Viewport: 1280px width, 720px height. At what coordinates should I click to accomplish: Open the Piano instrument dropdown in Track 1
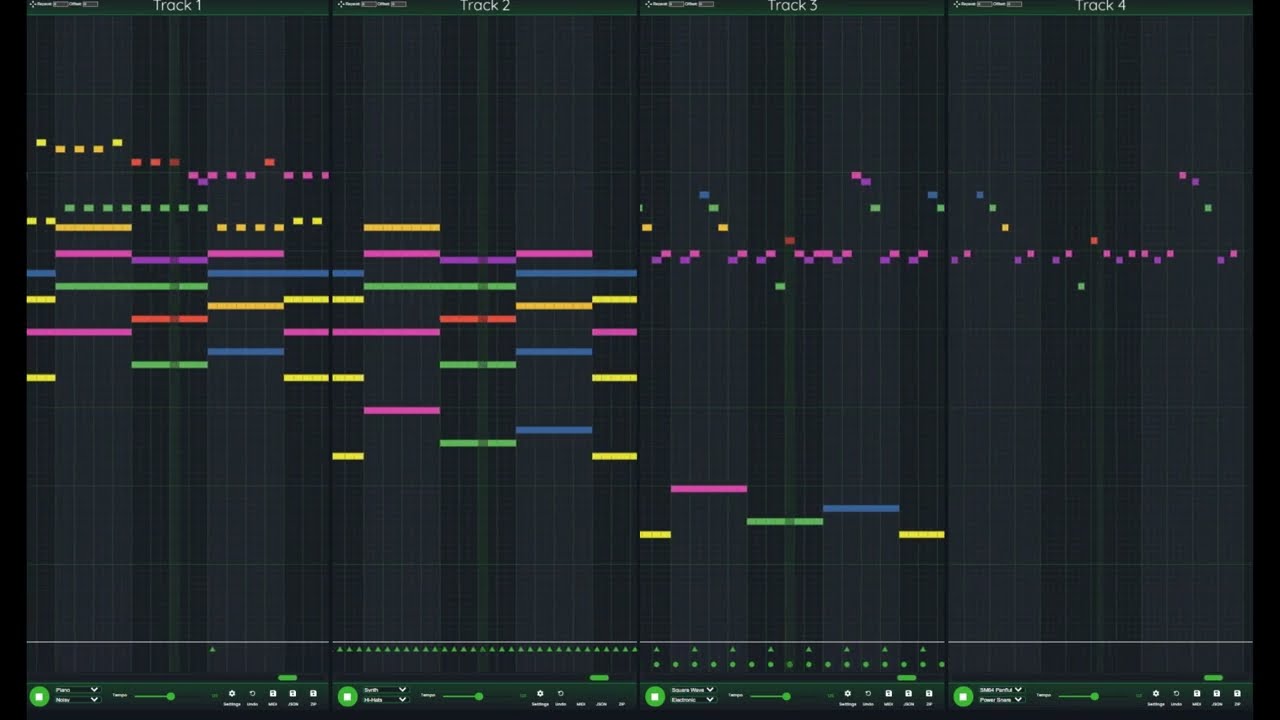(77, 690)
